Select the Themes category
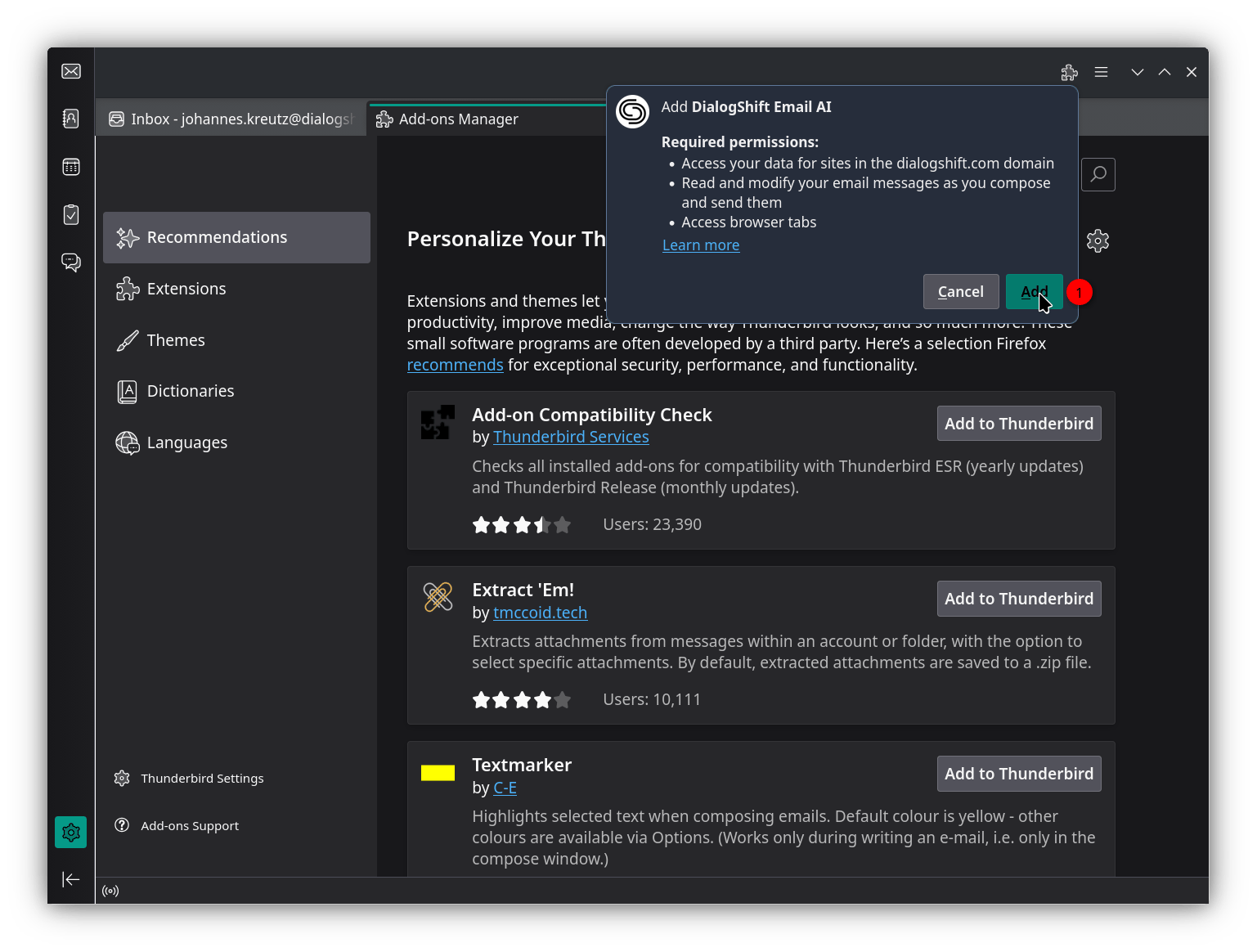The image size is (1257, 952). click(x=236, y=340)
